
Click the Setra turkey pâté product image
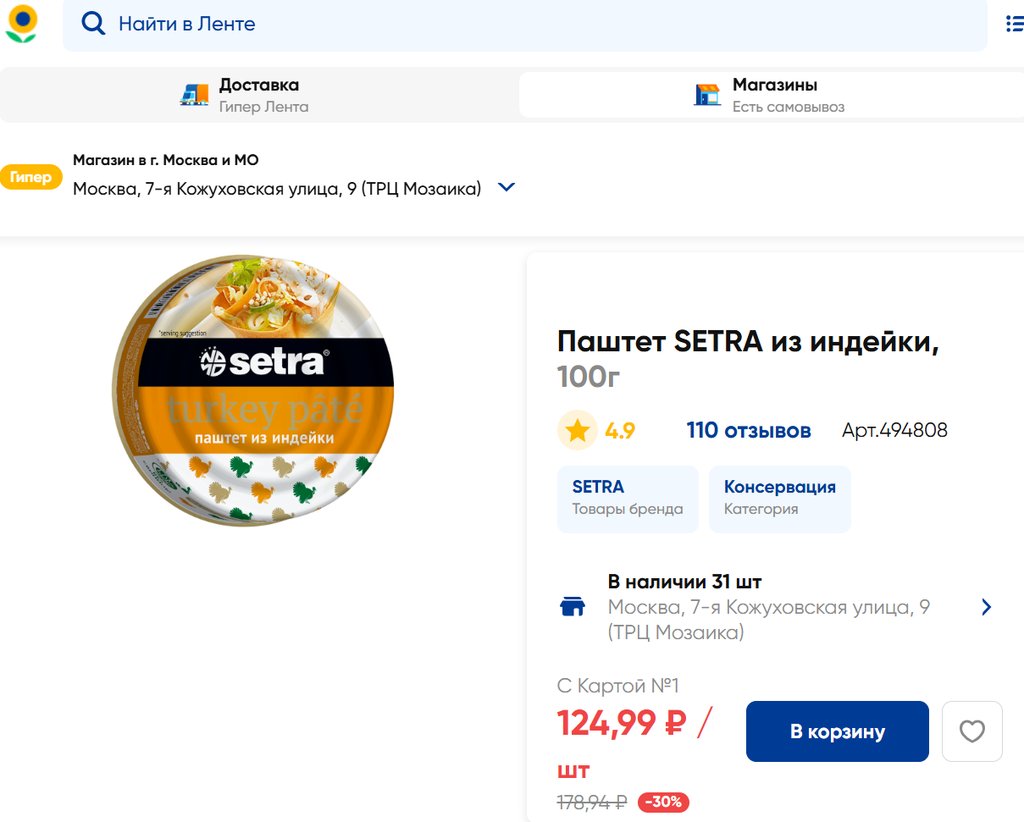(253, 391)
